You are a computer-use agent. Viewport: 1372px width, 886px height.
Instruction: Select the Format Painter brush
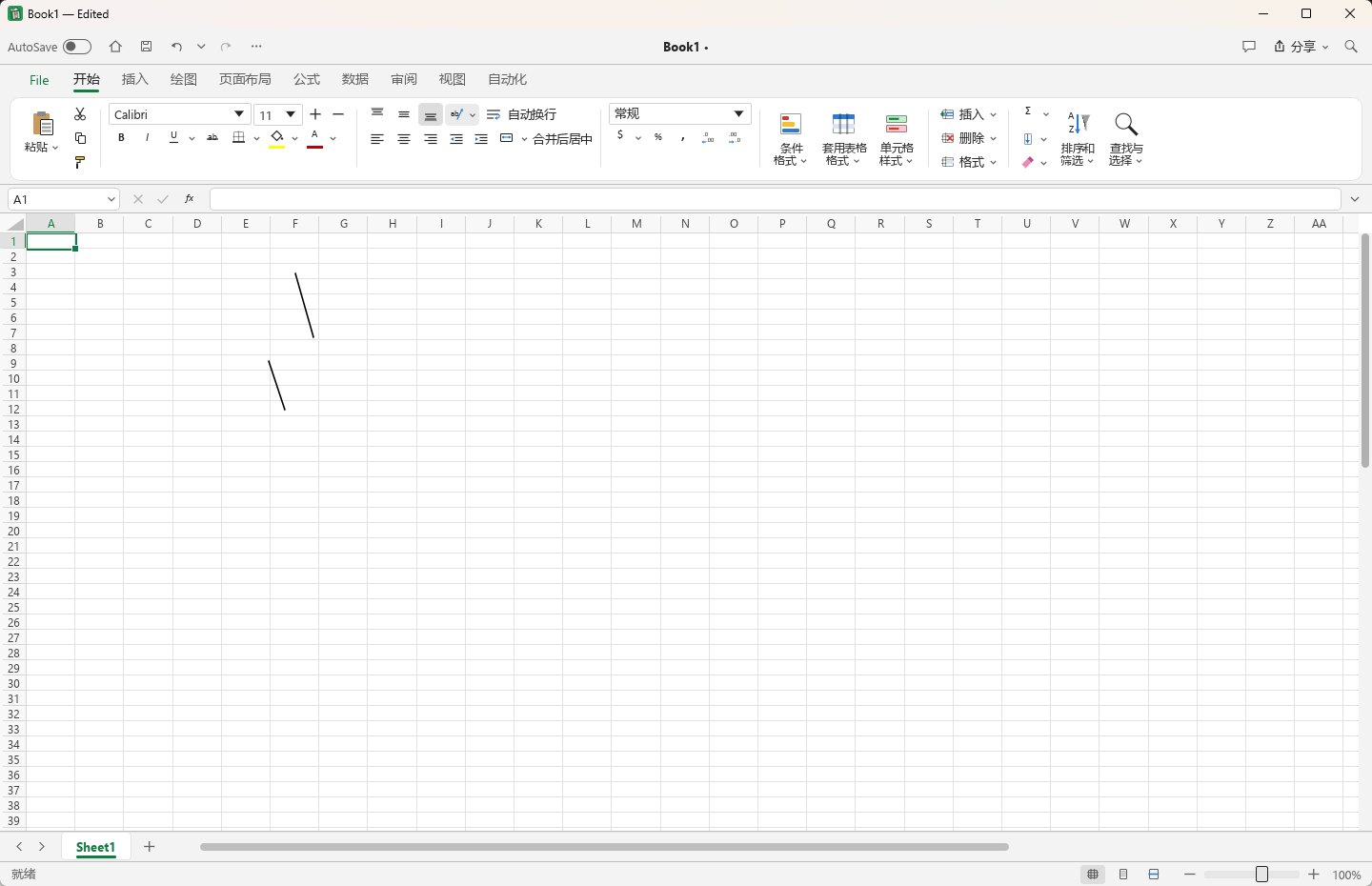point(80,162)
